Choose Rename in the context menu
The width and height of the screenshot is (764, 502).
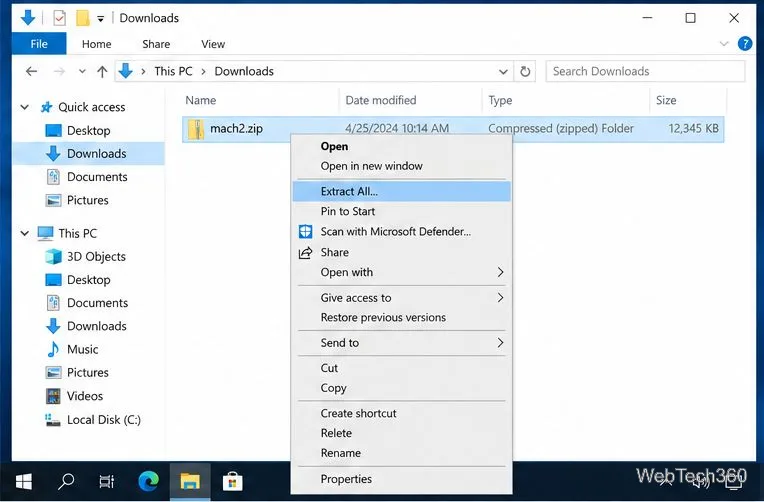click(x=401, y=453)
